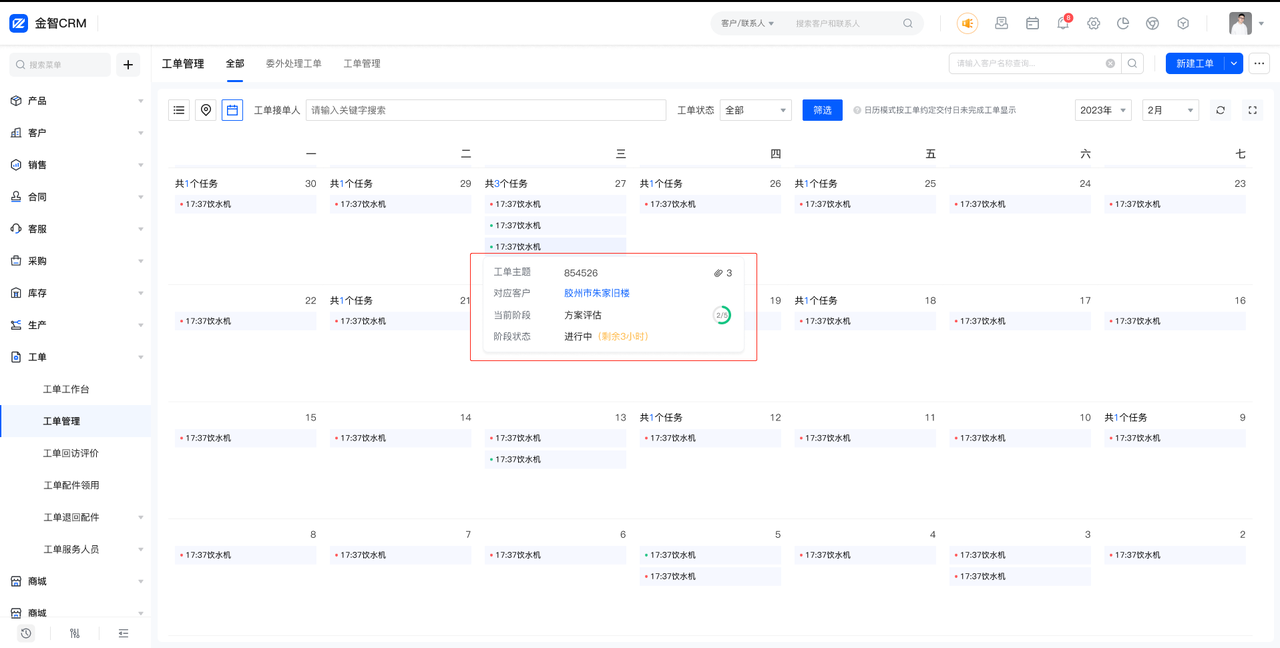Viewport: 1280px width, 648px height.
Task: Click the customer name search magnifier
Action: click(1132, 63)
